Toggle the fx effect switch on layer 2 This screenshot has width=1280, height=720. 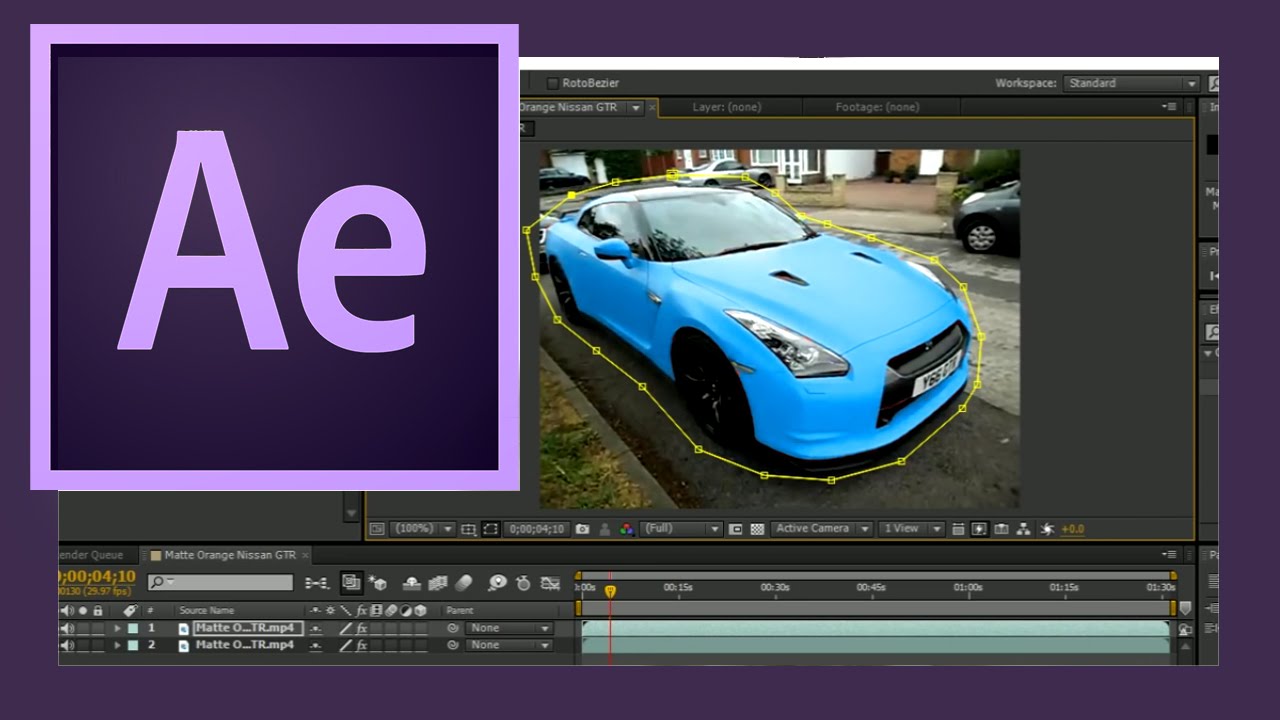[x=362, y=645]
